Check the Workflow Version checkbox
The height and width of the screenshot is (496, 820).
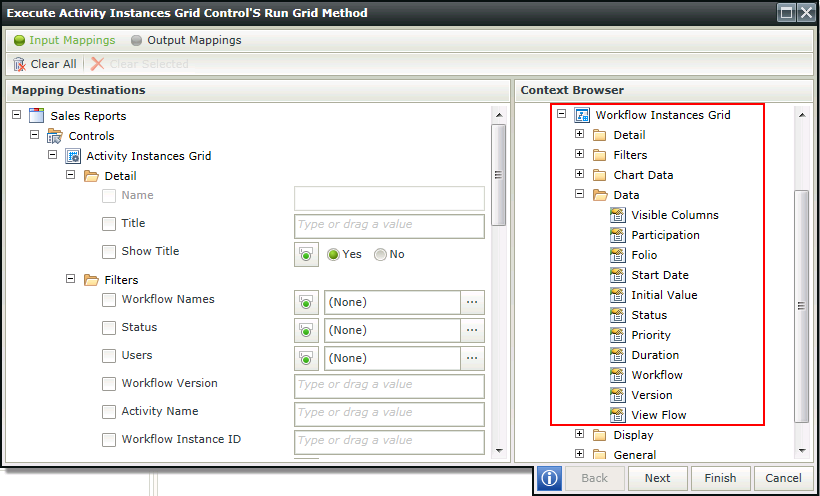[109, 384]
